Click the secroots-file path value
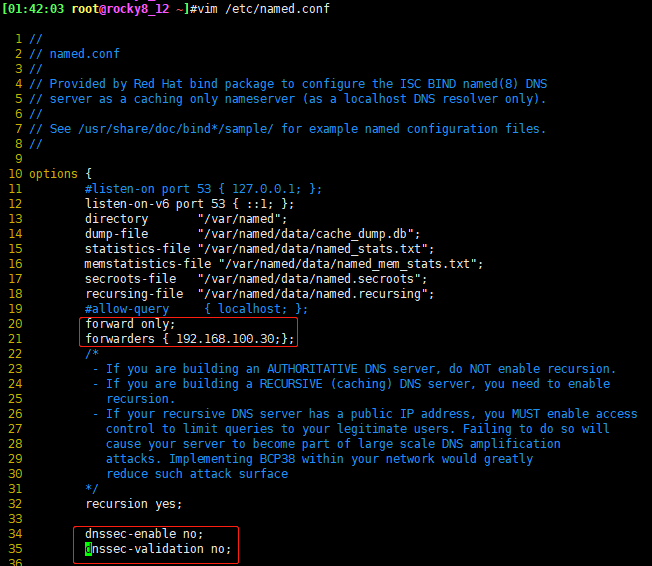Image resolution: width=652 pixels, height=566 pixels. point(312,279)
